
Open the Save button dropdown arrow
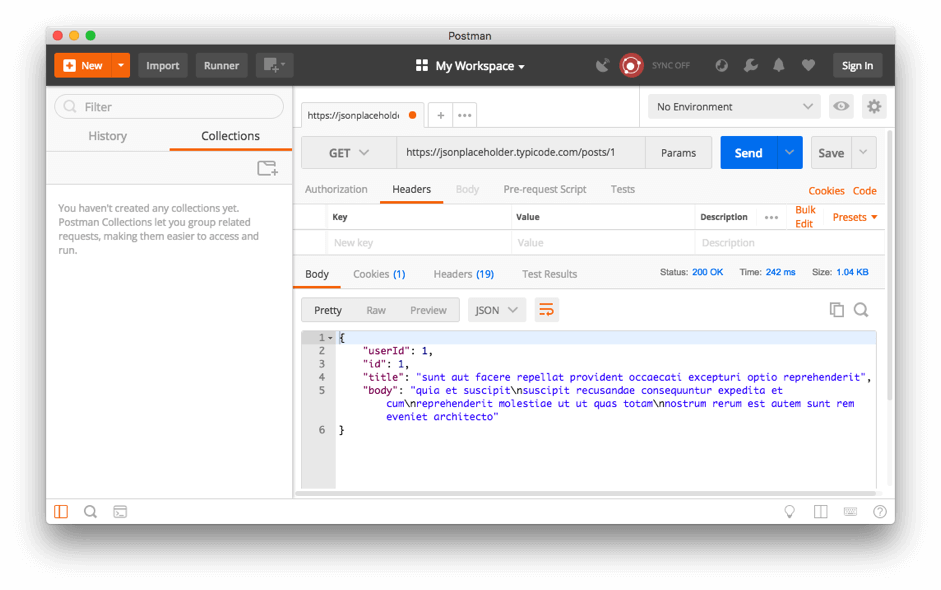point(864,153)
